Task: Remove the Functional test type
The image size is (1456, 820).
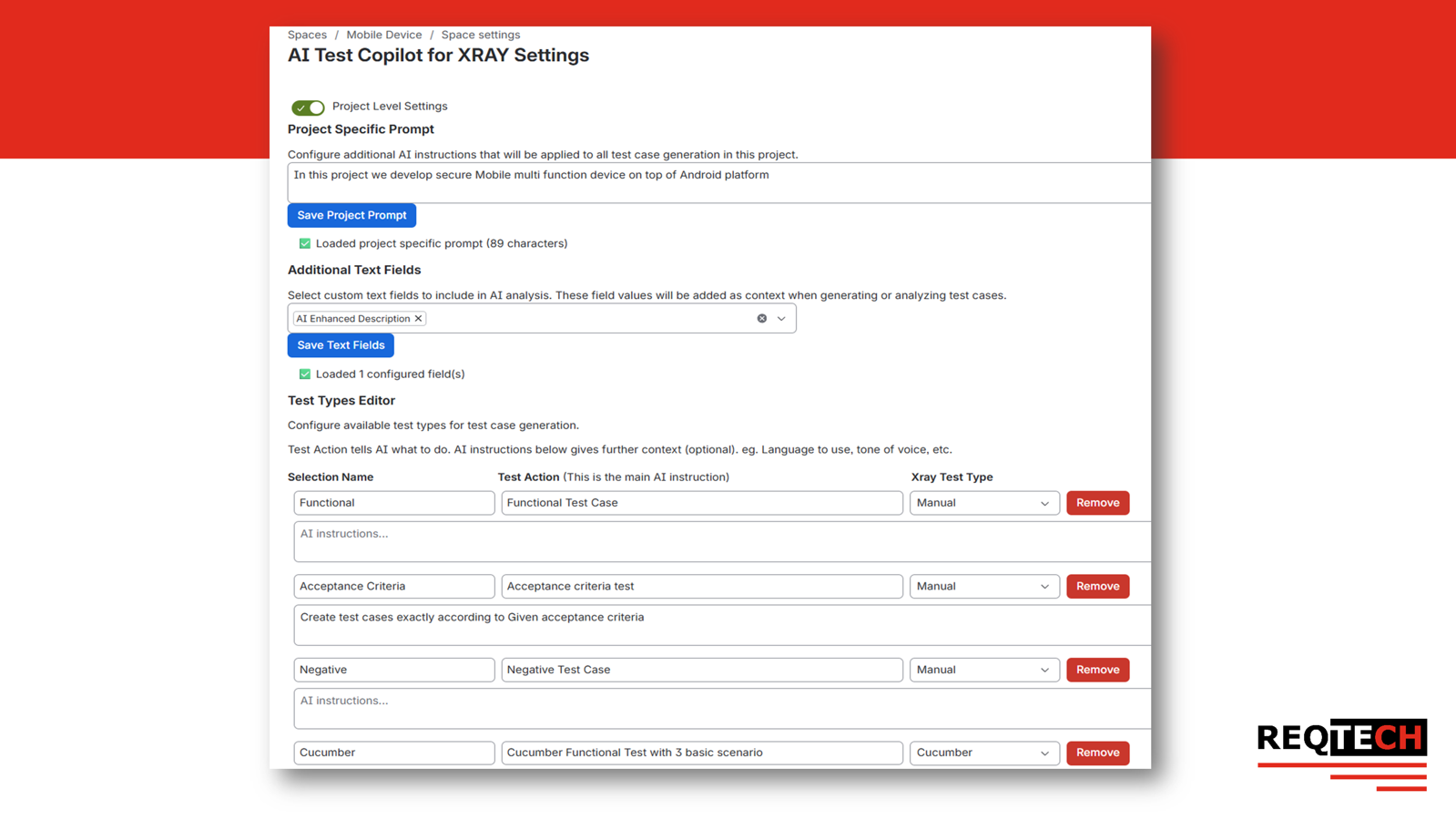Action: click(1098, 503)
